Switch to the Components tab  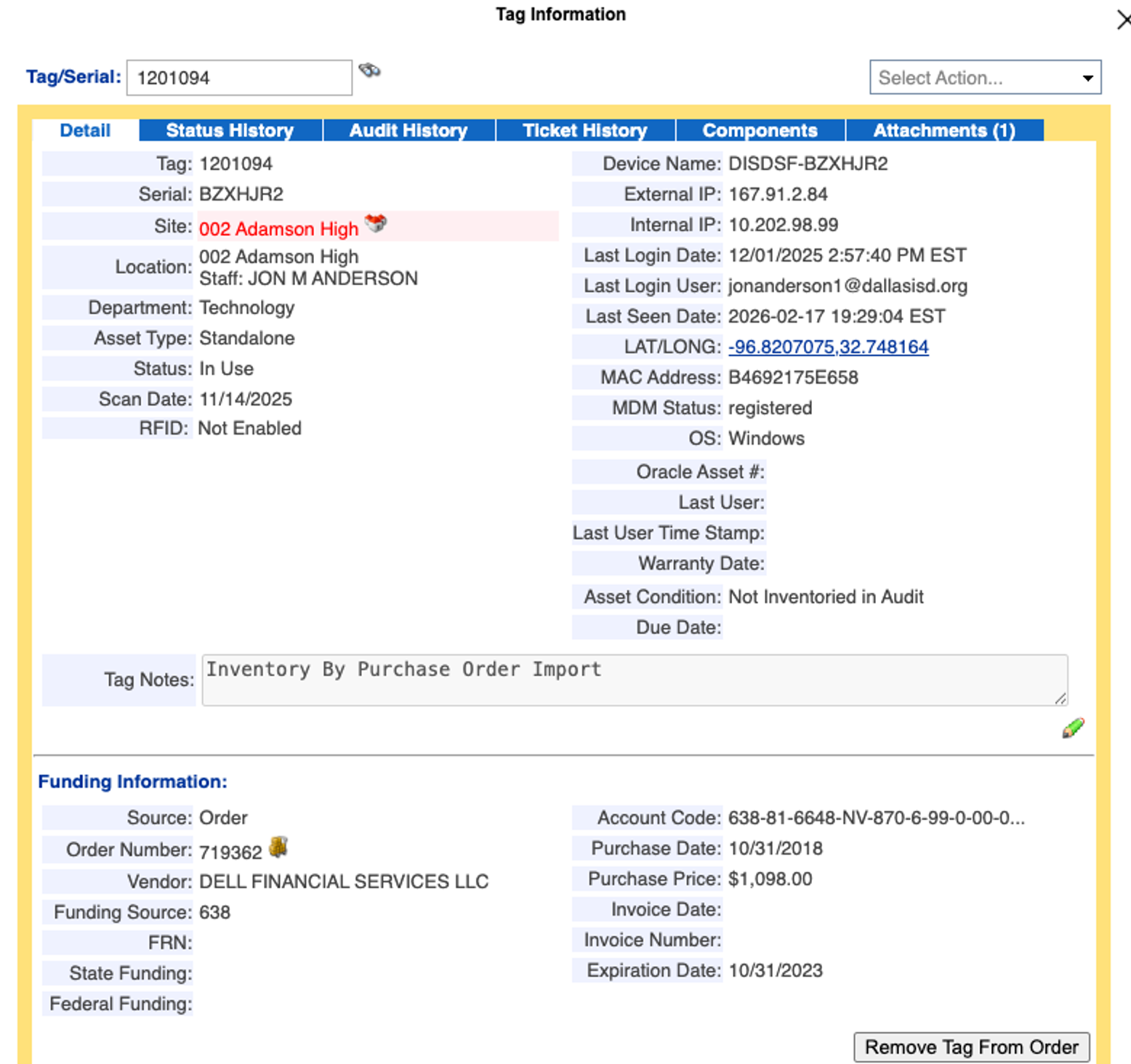760,130
